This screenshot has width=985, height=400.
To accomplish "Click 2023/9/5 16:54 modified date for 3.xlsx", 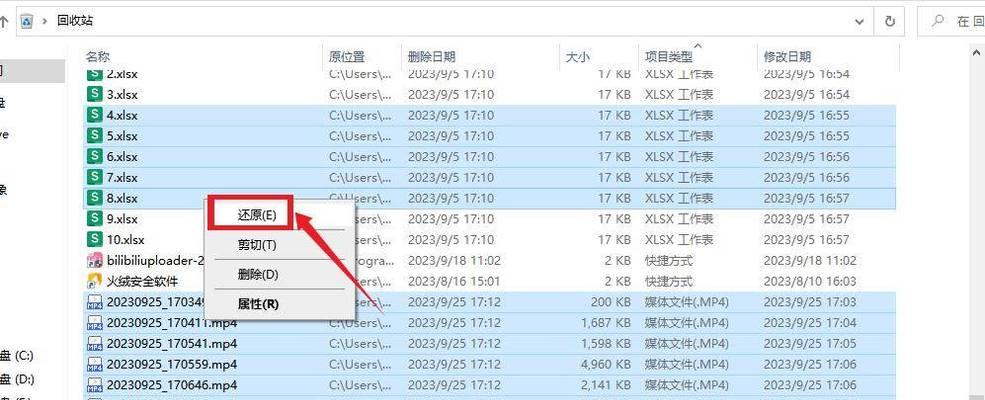I will [806, 95].
